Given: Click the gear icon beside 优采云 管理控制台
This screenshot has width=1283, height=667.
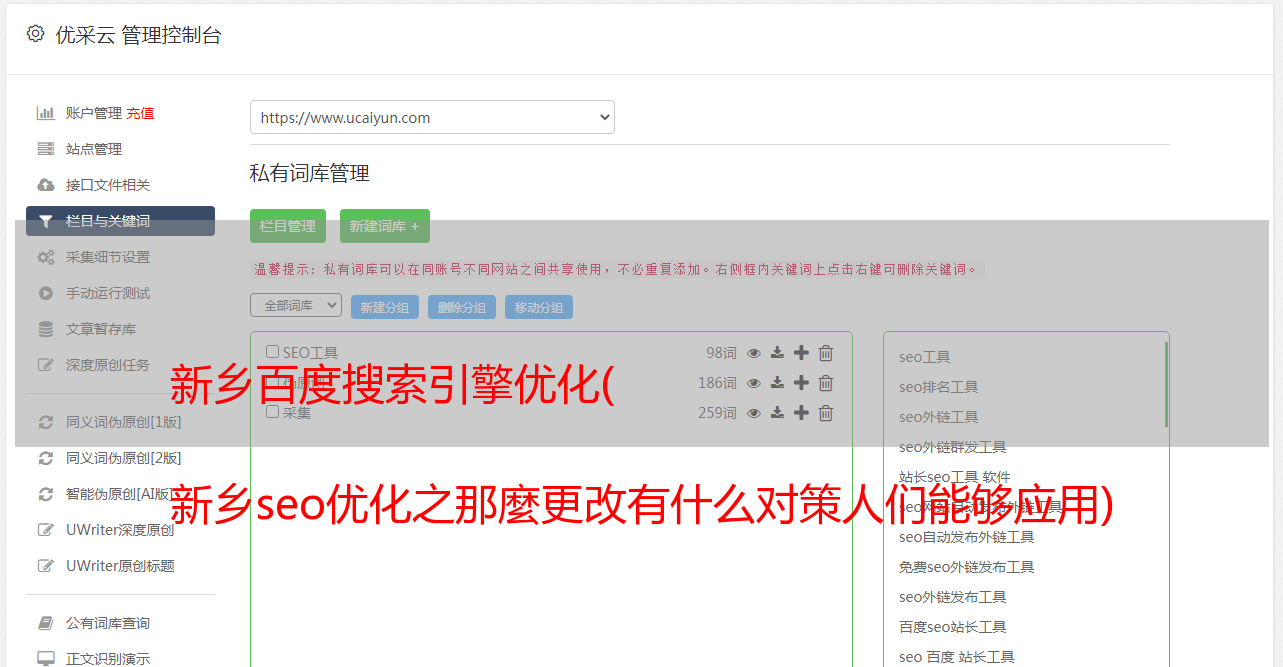Looking at the screenshot, I should (36, 34).
